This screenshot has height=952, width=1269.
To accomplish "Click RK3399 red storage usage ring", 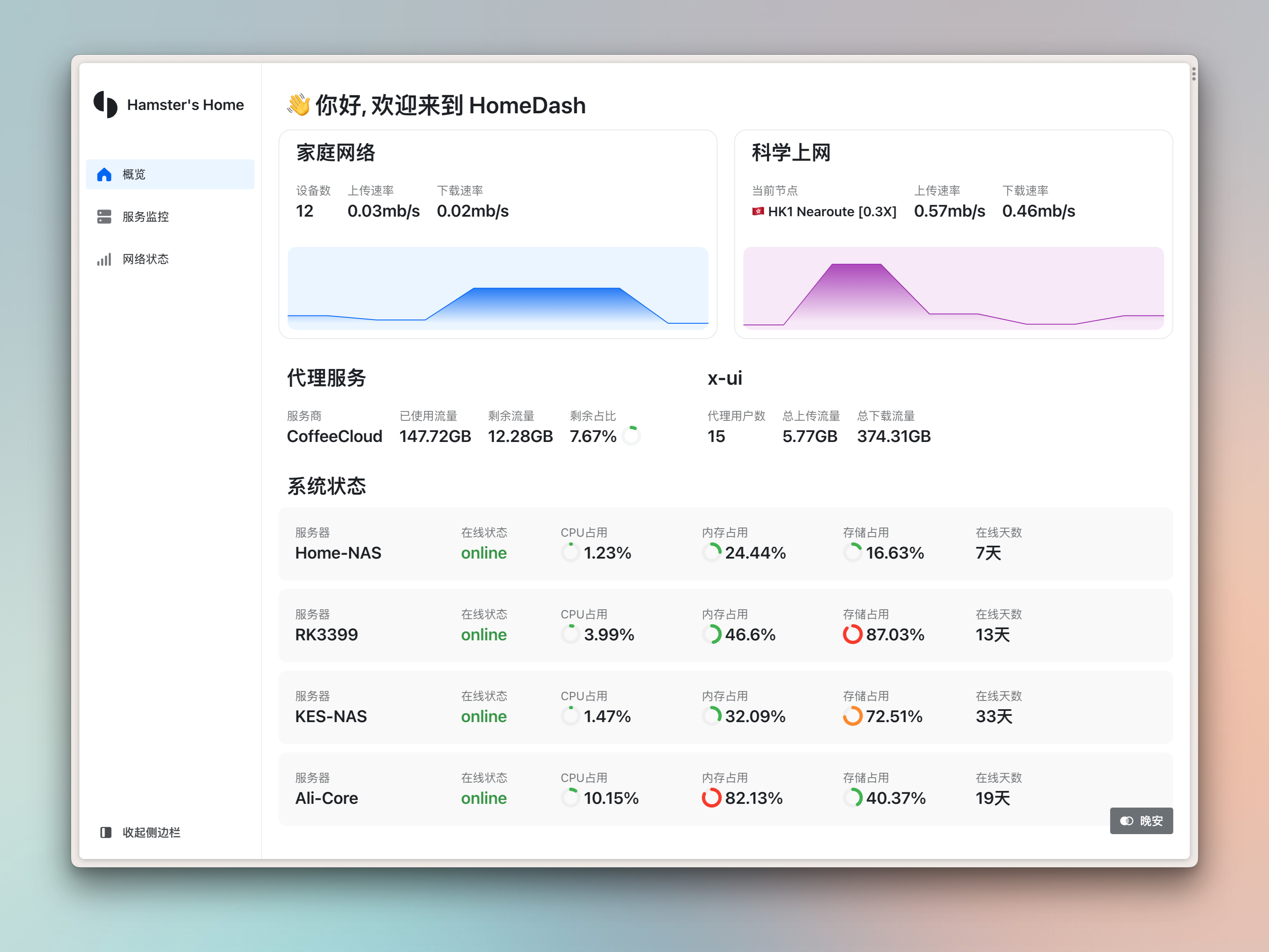I will 852,634.
